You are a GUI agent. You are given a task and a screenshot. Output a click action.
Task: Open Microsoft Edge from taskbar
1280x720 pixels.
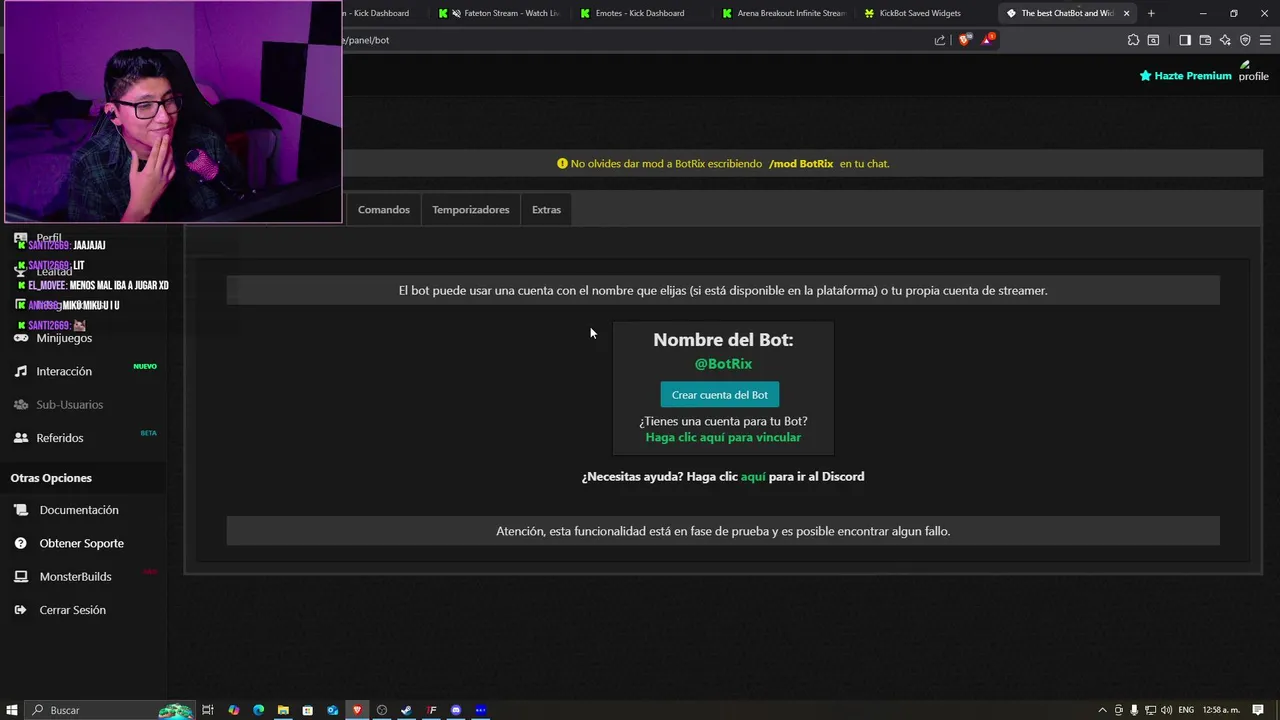coord(258,710)
